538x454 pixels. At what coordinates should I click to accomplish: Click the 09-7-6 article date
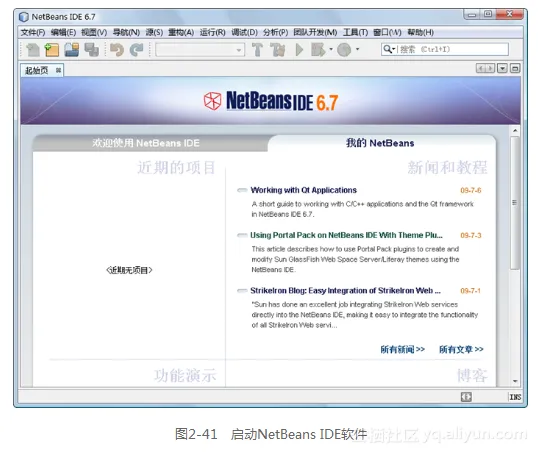click(471, 190)
